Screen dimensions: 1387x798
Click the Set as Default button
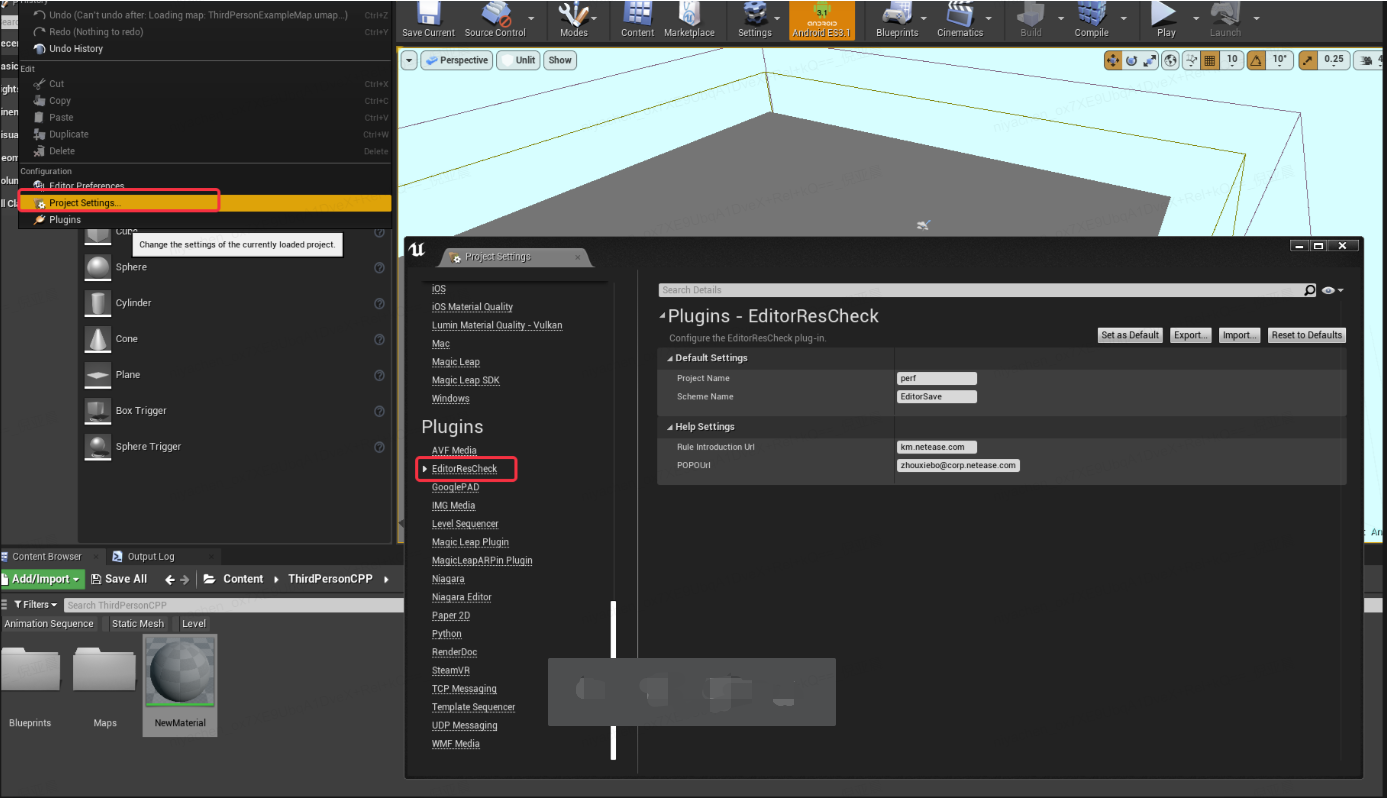click(x=1130, y=335)
